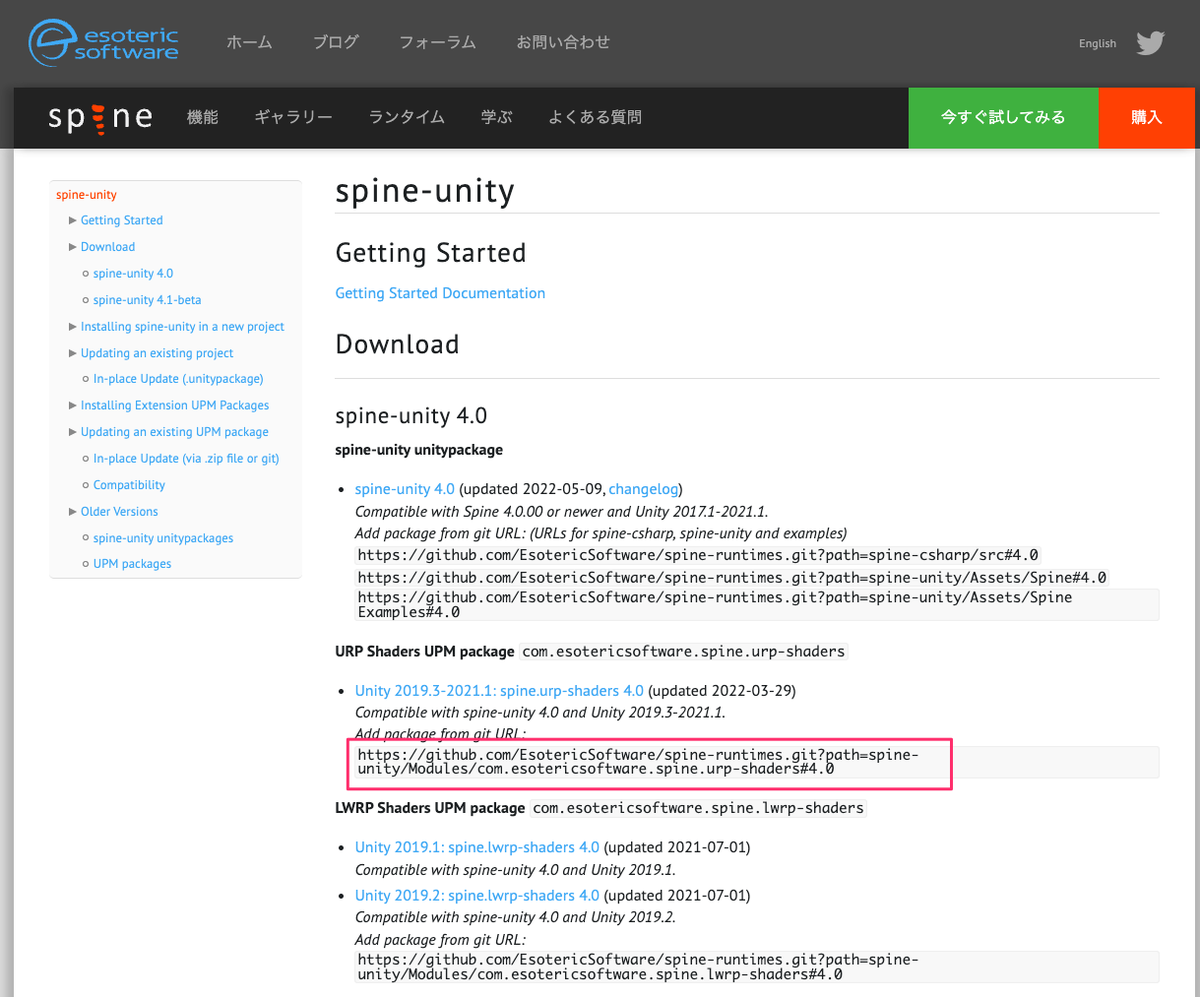1200x997 pixels.
Task: Go to spine-unity 4.1-beta sidebar entry
Action: [x=147, y=300]
